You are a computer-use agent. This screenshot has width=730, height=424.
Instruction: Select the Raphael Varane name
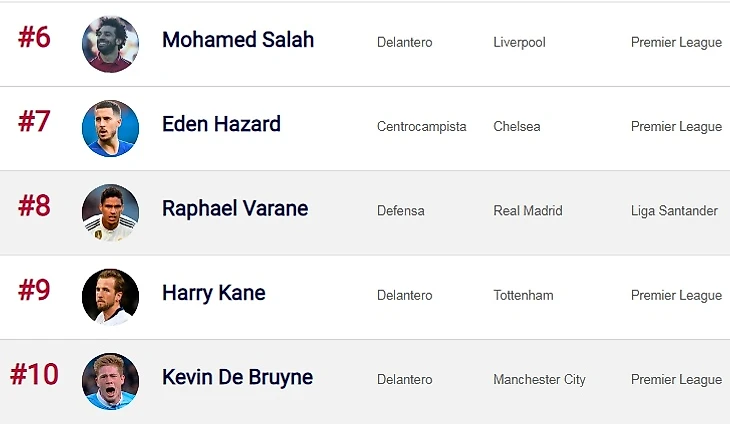click(x=235, y=209)
